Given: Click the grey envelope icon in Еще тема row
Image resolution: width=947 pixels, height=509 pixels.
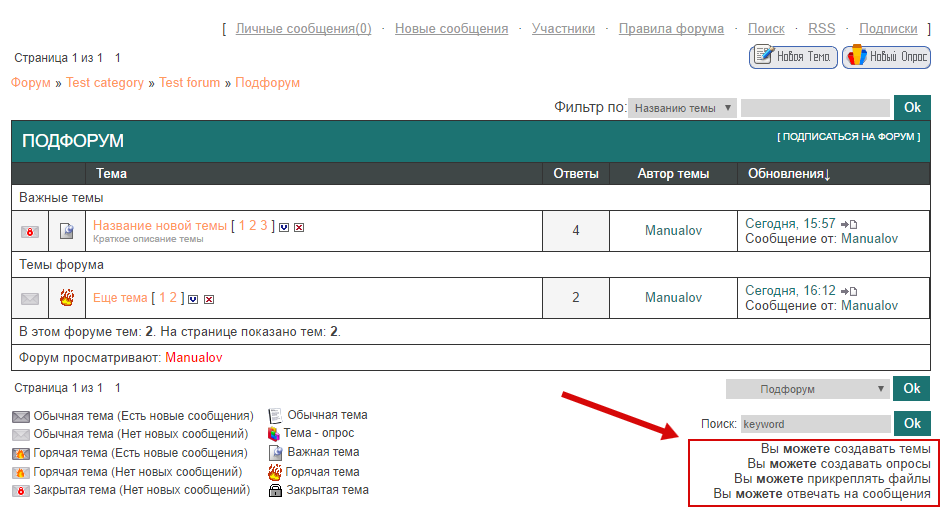Looking at the screenshot, I should pos(30,298).
